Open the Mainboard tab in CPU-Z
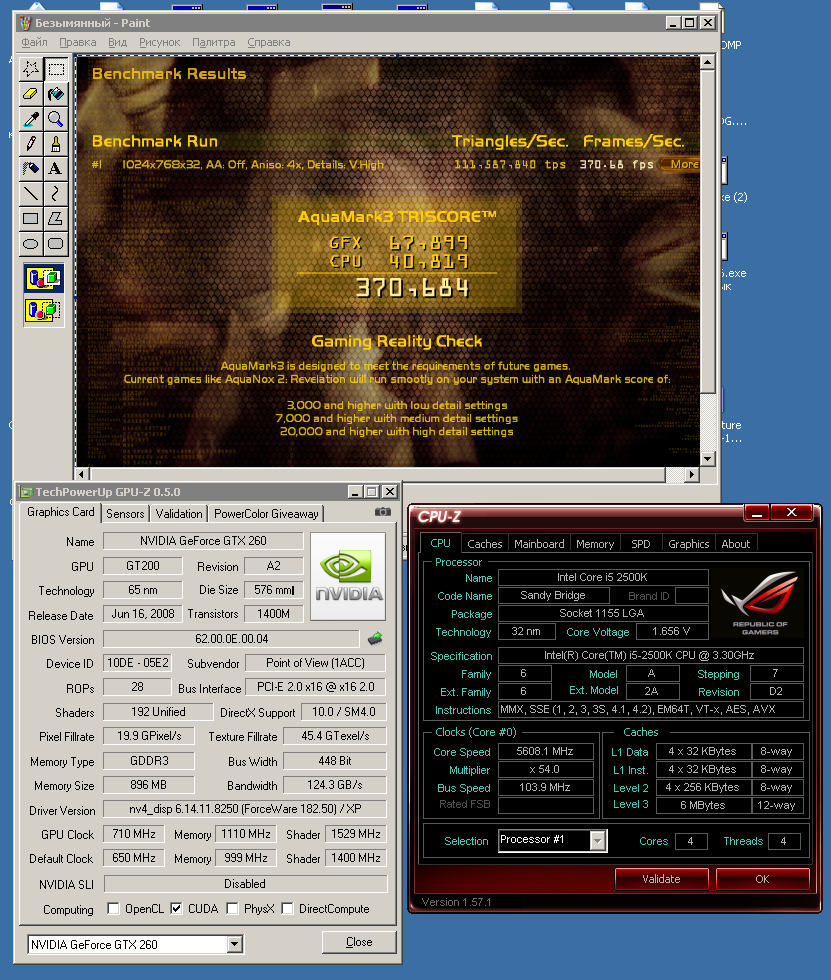 tap(539, 544)
